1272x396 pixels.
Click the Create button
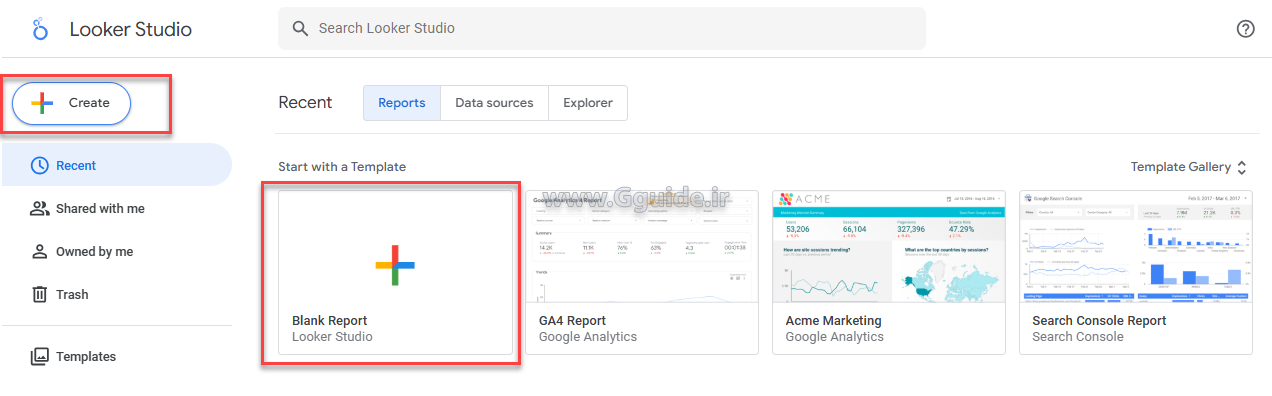click(72, 103)
